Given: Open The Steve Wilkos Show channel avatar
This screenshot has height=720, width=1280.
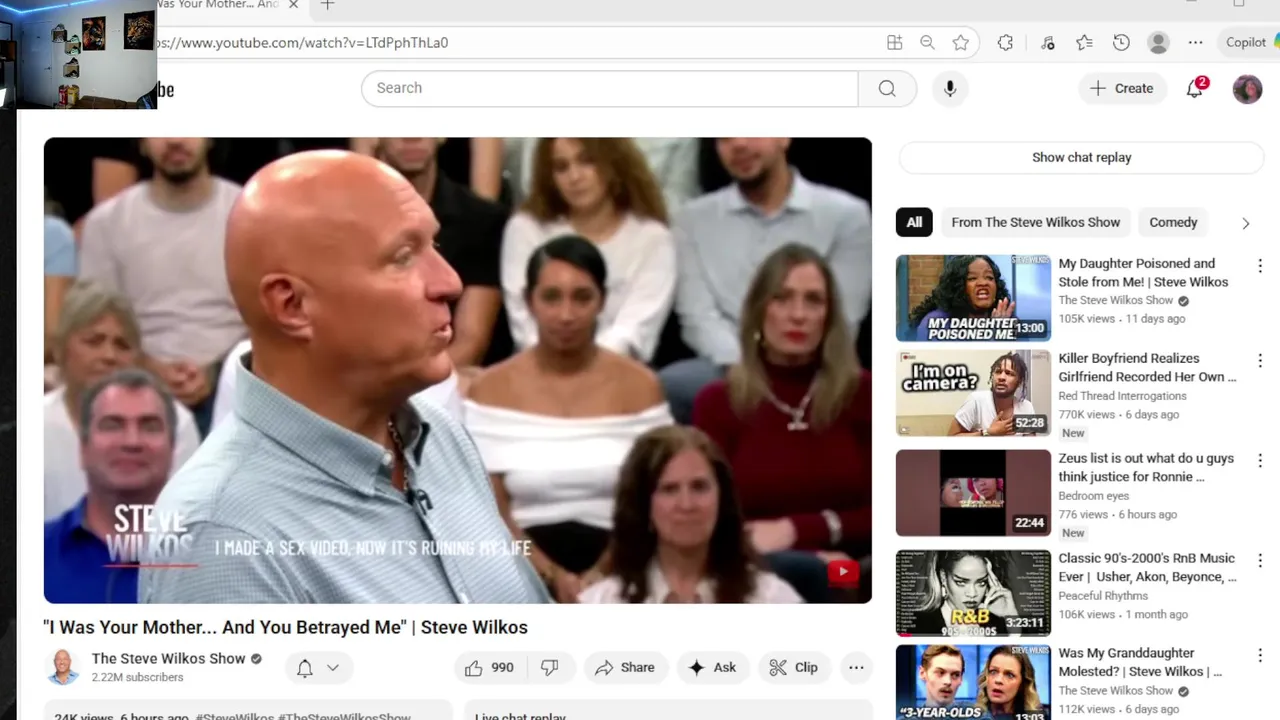Looking at the screenshot, I should tap(63, 667).
